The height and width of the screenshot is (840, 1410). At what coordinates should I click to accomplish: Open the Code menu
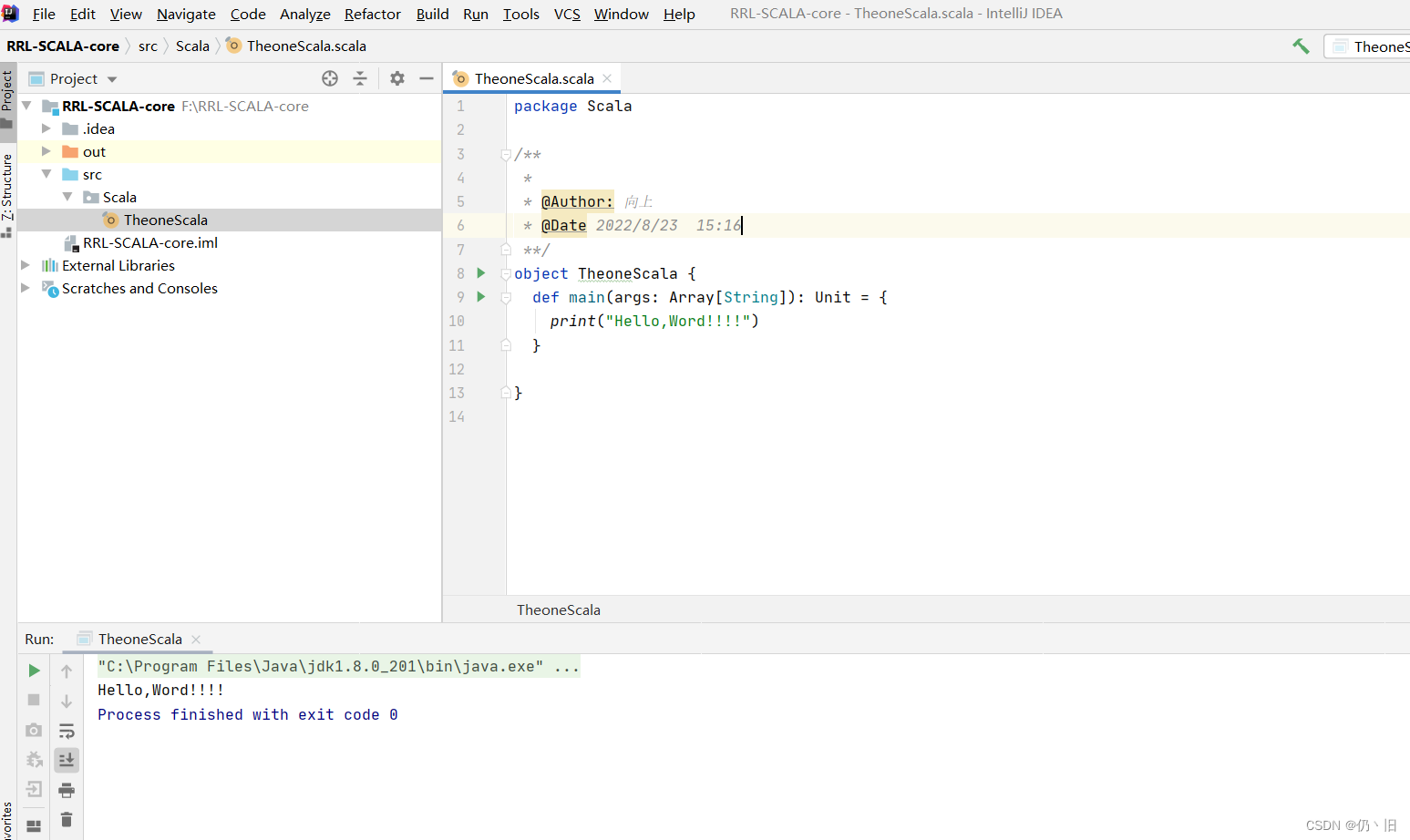pyautogui.click(x=248, y=14)
